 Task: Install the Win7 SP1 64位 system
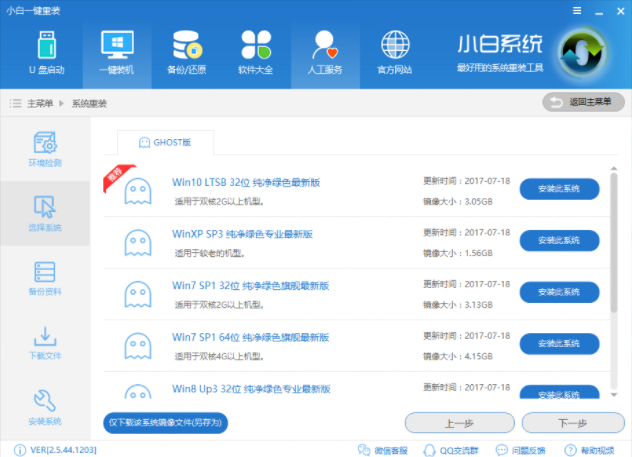pos(559,343)
